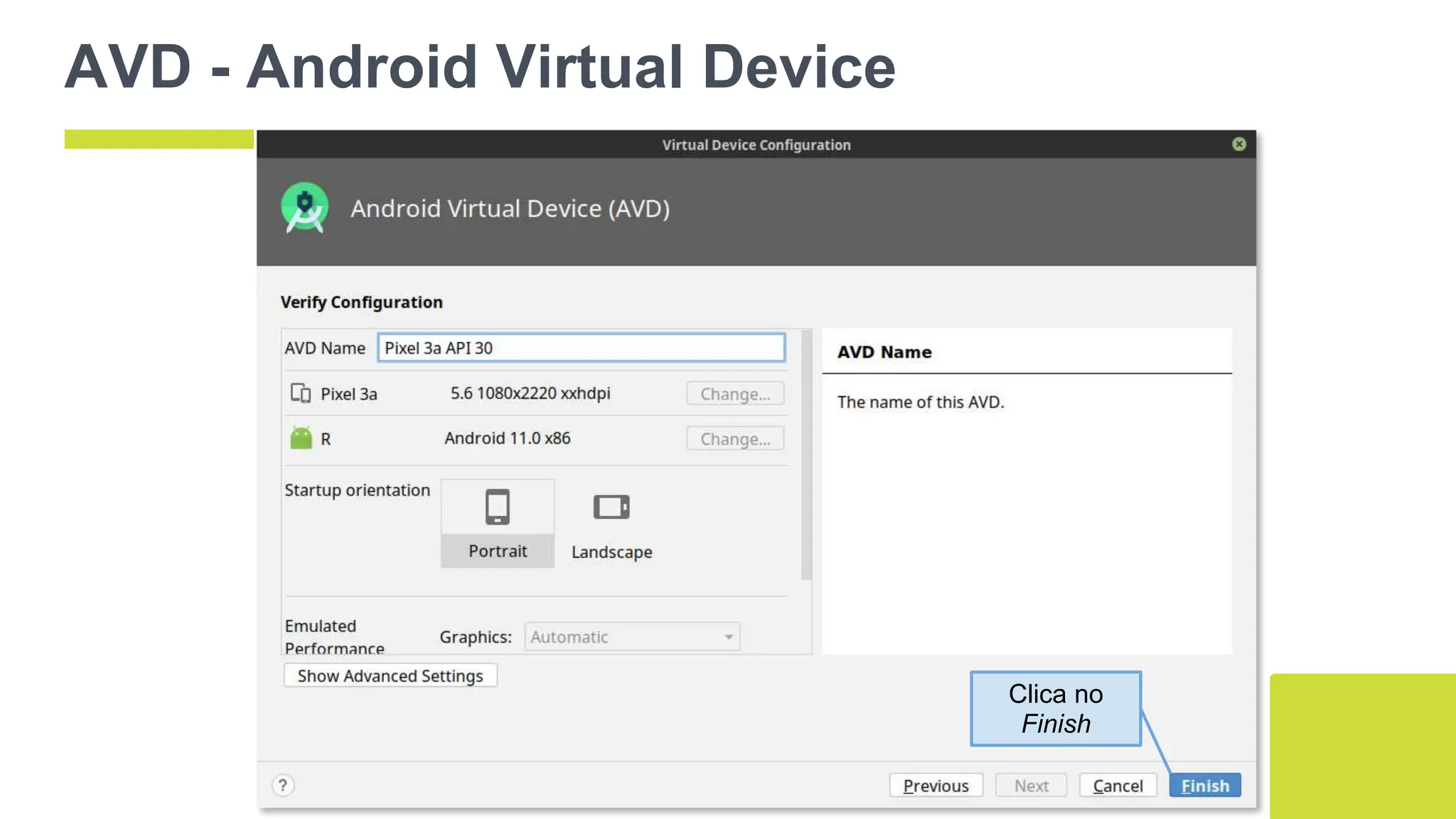Click the green Android R system image icon

[301, 438]
